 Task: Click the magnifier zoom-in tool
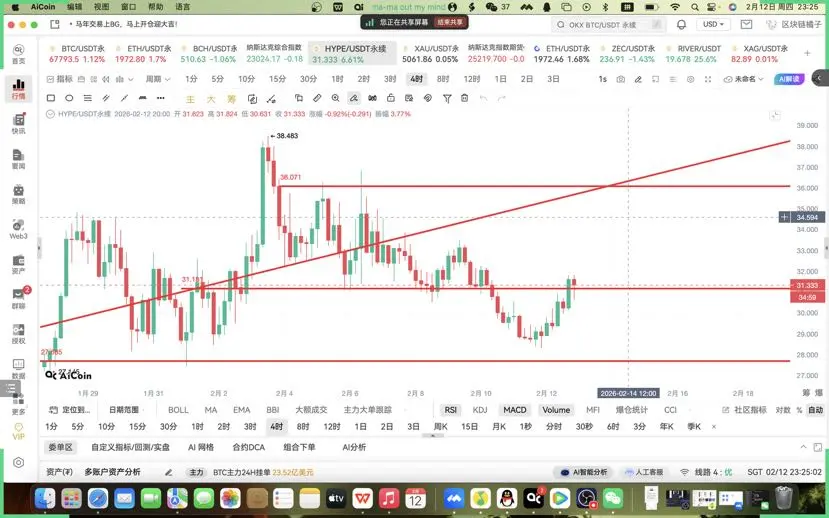coord(336,98)
